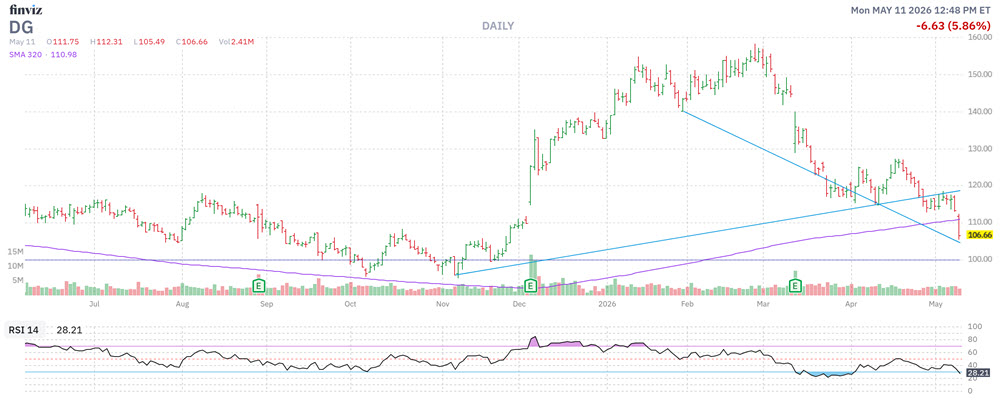The height and width of the screenshot is (402, 1000).
Task: Click the RSI 14 indicator label
Action: click(x=22, y=330)
